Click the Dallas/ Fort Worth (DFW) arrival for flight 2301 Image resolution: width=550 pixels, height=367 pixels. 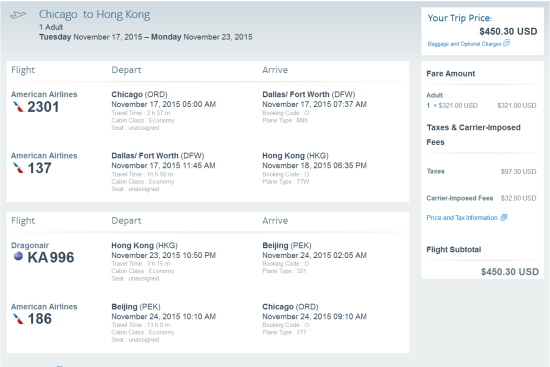pyautogui.click(x=309, y=94)
